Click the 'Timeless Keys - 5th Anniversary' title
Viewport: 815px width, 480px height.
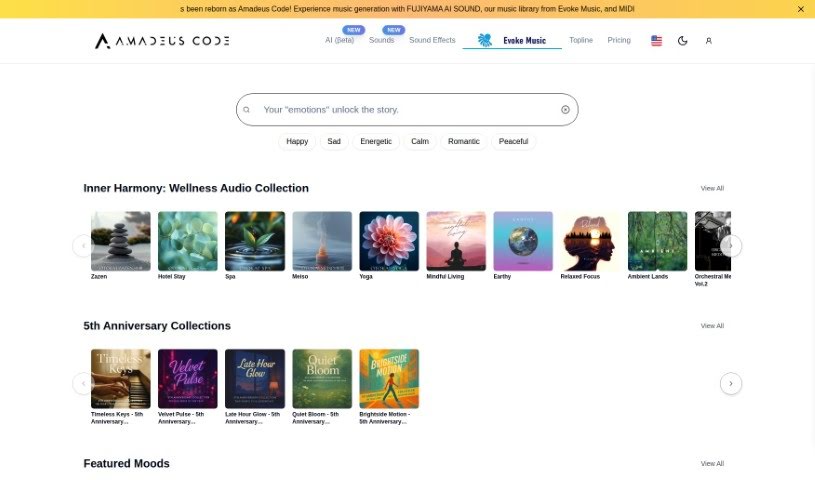[x=117, y=418]
